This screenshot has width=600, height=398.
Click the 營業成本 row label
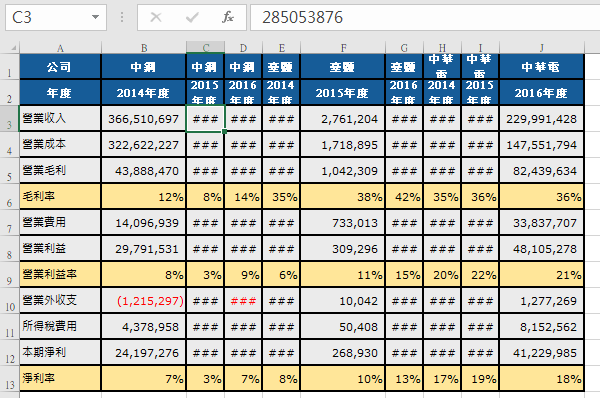[44, 144]
